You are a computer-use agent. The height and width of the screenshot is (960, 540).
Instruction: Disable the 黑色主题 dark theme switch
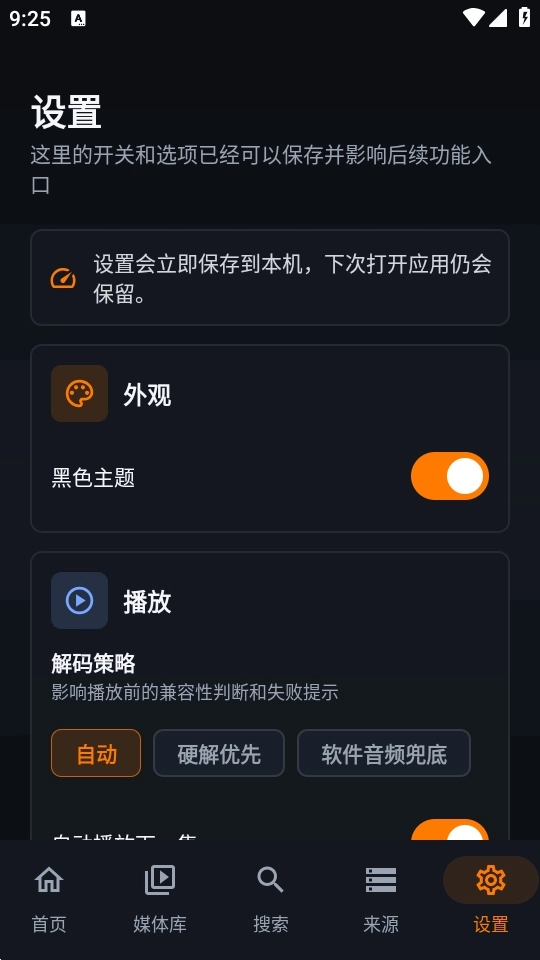click(x=450, y=476)
